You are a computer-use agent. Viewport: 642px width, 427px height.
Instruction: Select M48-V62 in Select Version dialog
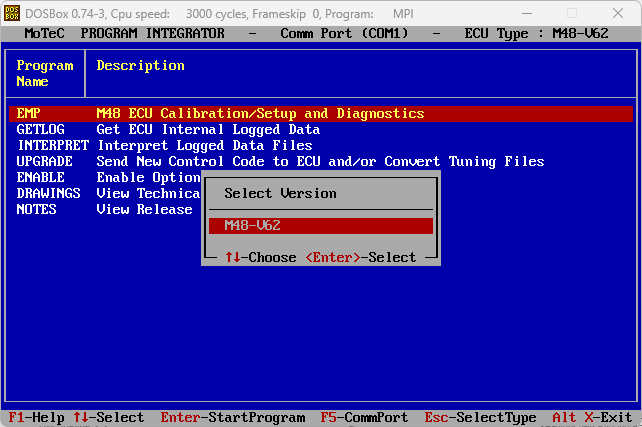click(x=320, y=226)
